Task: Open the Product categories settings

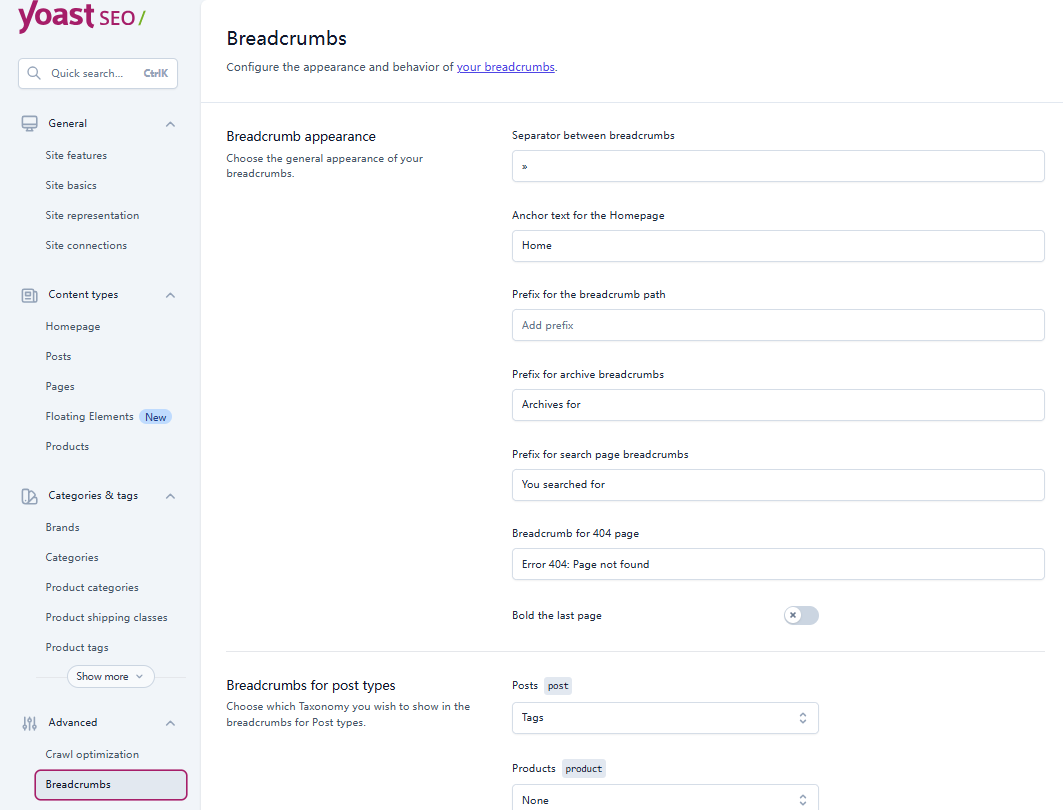Action: 92,588
